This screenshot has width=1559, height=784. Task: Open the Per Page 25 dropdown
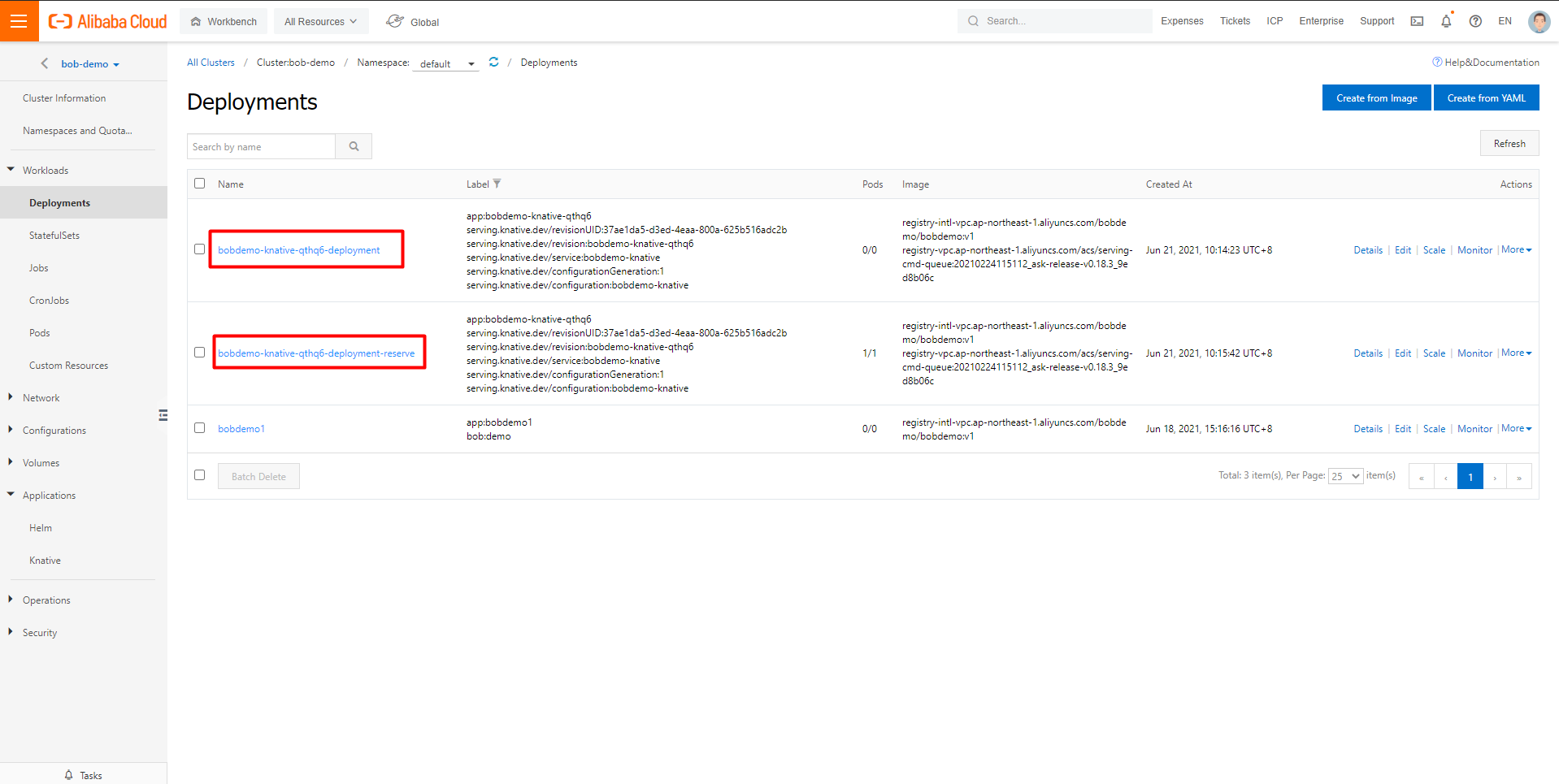coord(1346,476)
